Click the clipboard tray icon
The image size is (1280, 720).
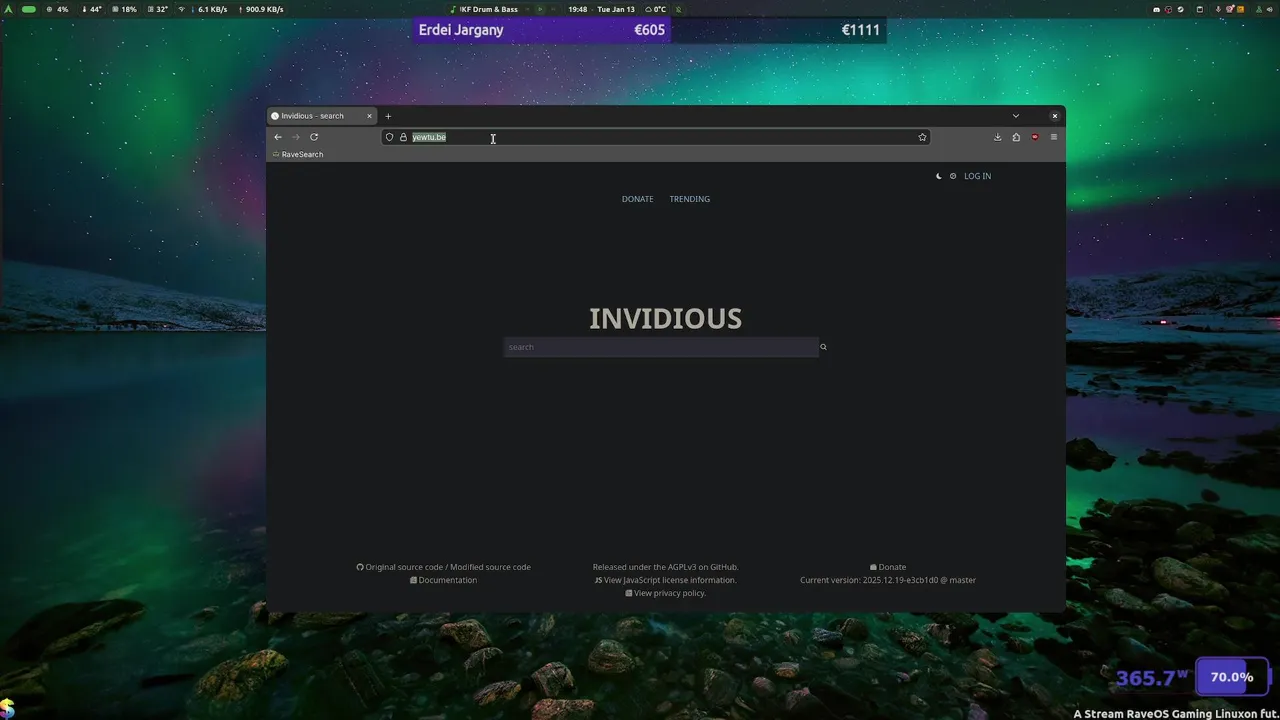click(x=1200, y=9)
